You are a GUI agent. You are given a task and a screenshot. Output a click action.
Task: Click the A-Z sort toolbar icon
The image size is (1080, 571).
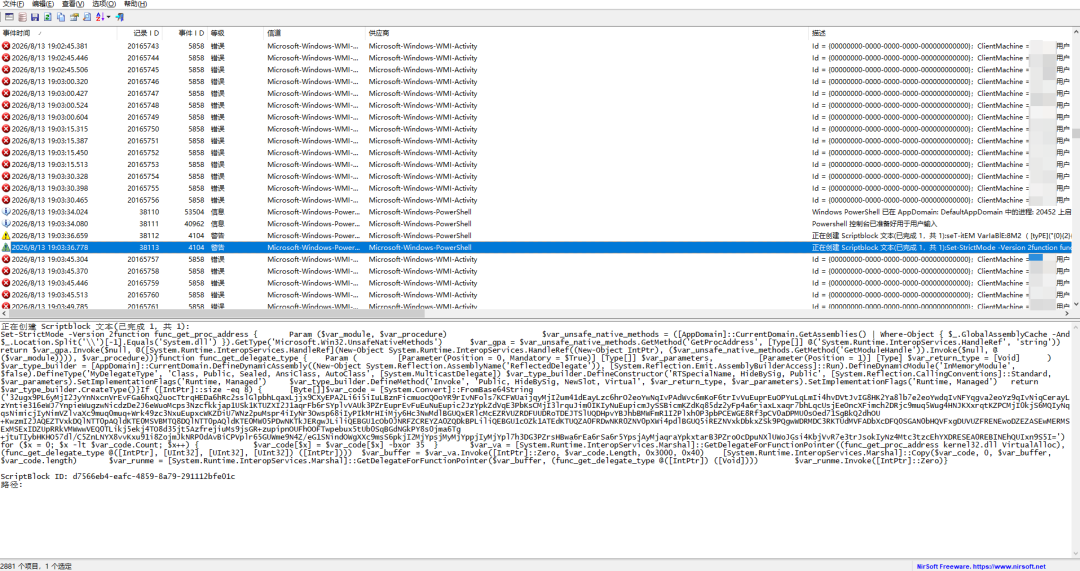point(100,17)
